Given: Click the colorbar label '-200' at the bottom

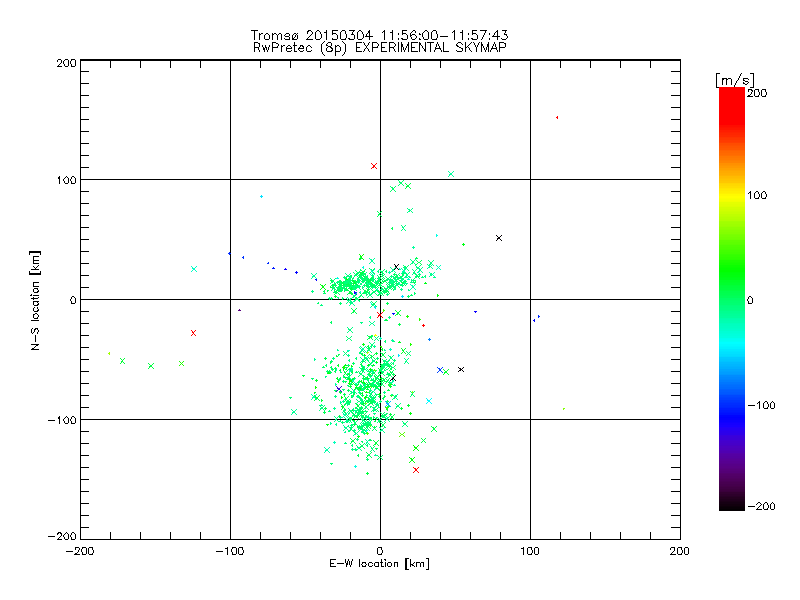Looking at the screenshot, I should pyautogui.click(x=761, y=506).
